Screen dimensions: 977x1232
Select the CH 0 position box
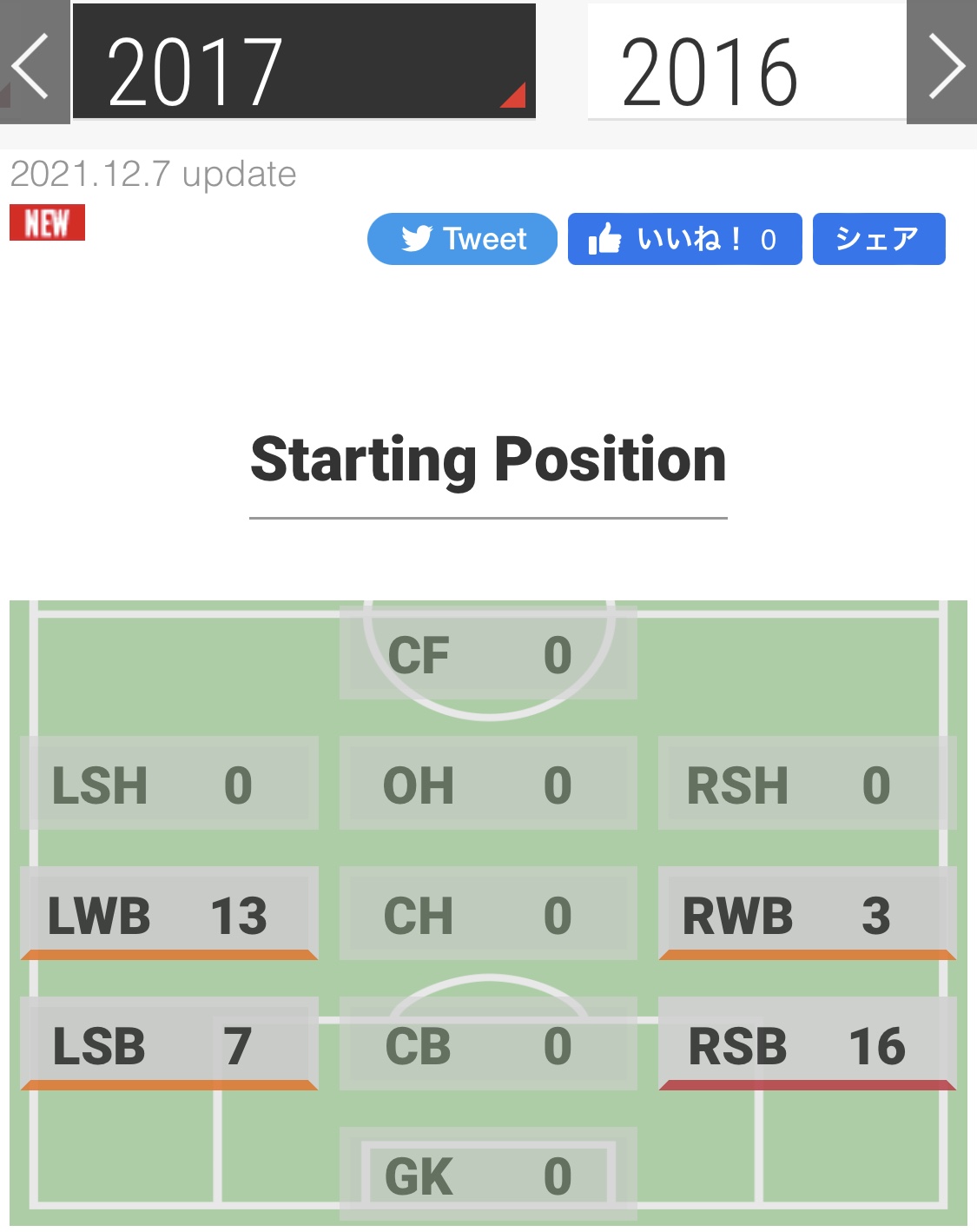488,914
